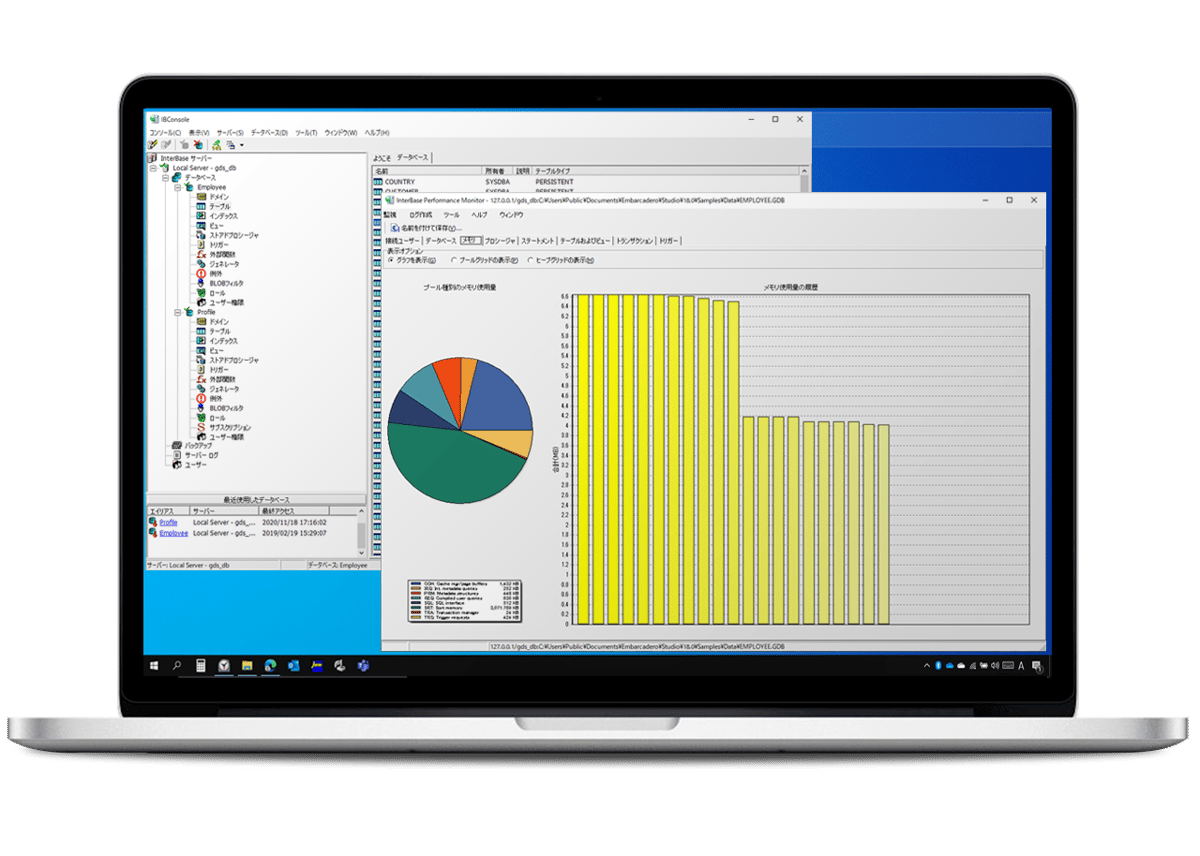This screenshot has width=1200, height=856.
Task: Enable the プールグリッドの表示 option
Action: 453,260
